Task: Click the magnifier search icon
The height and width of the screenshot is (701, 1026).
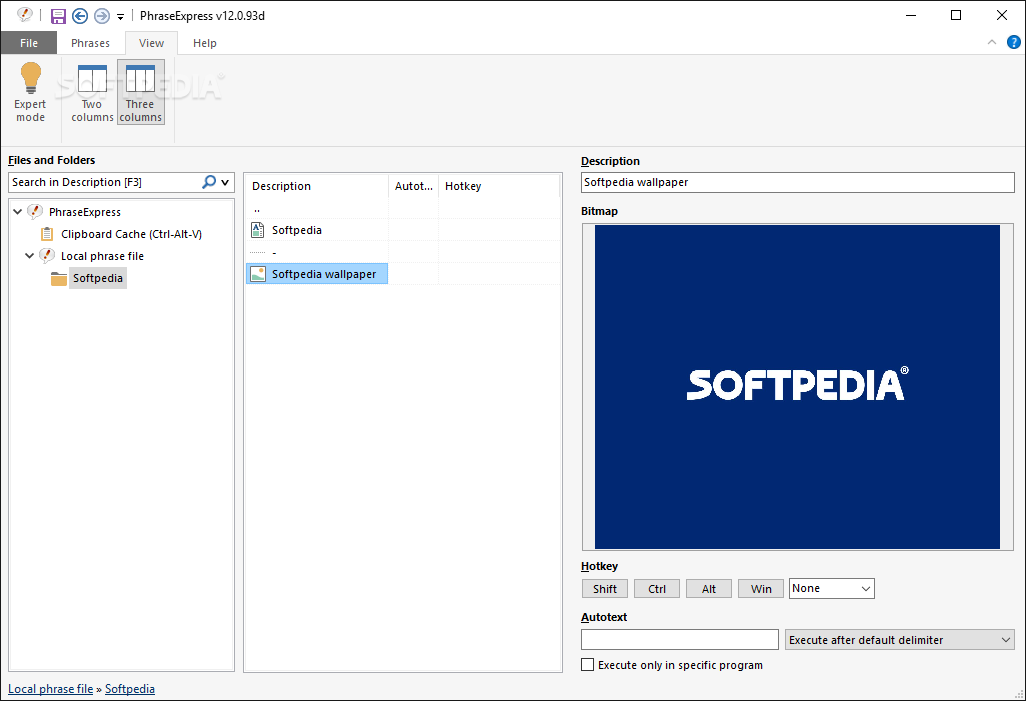Action: coord(209,182)
